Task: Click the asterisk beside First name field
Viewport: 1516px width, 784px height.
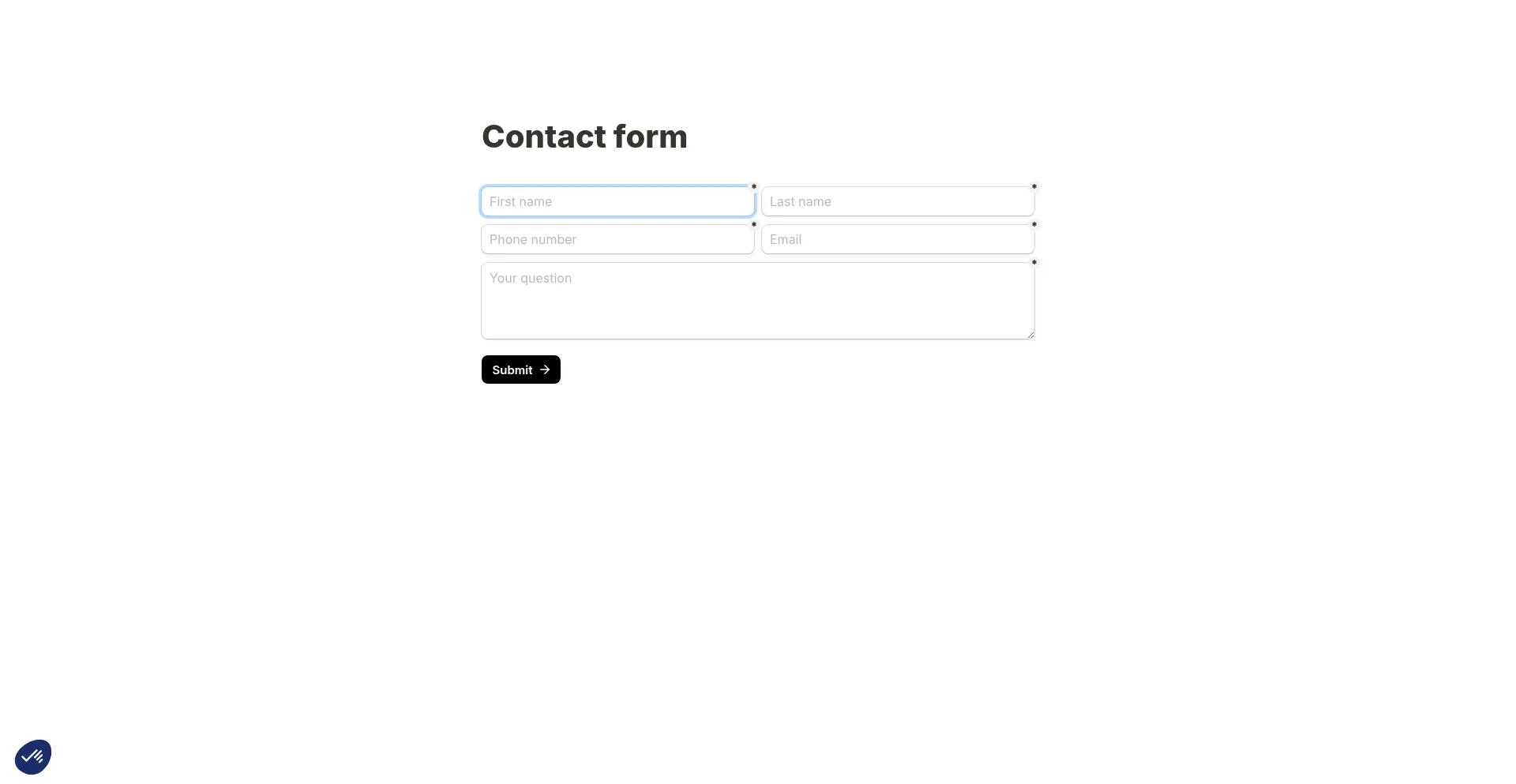Action: (754, 187)
